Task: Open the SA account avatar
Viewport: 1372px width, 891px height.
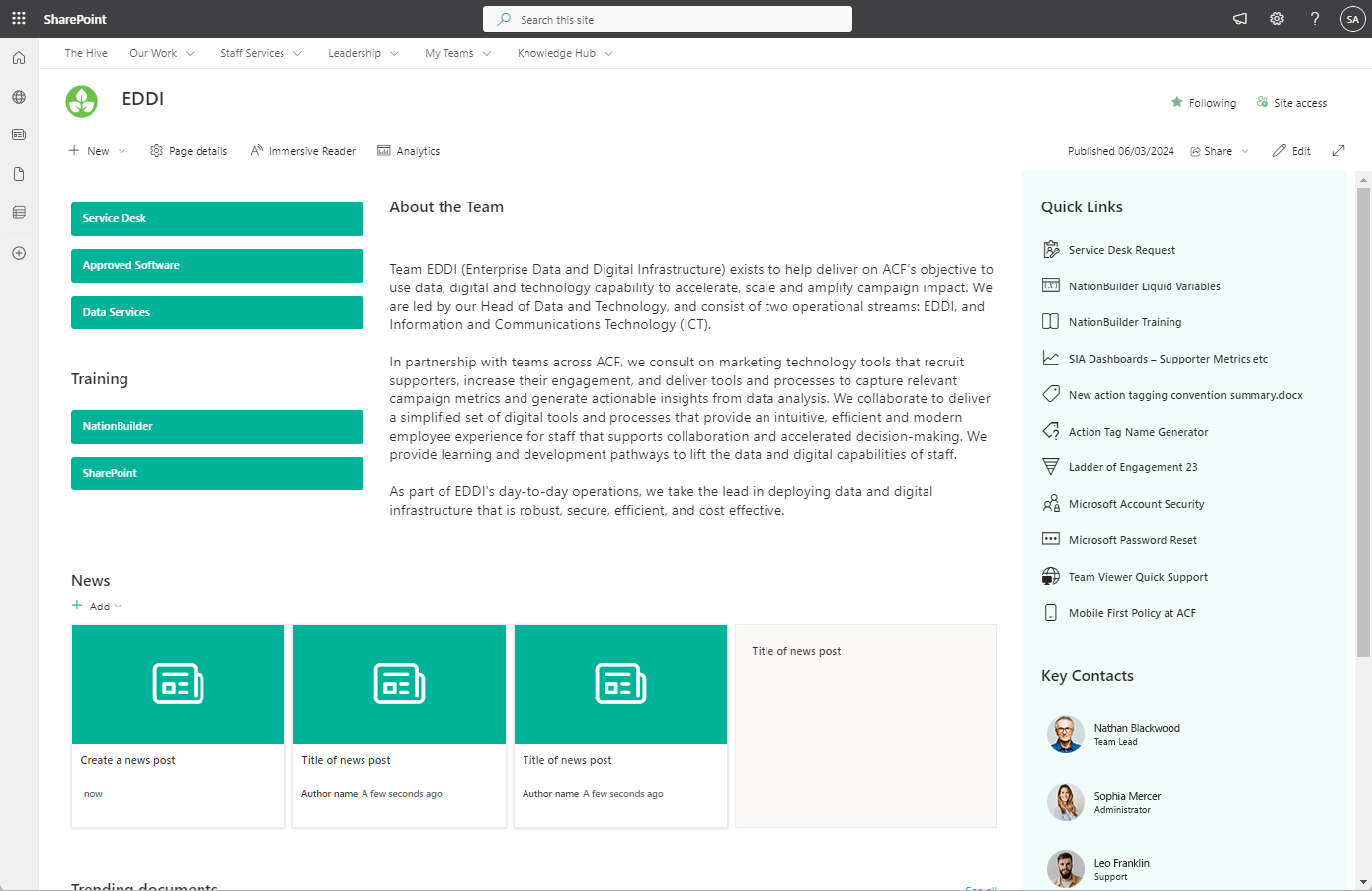Action: coord(1353,19)
